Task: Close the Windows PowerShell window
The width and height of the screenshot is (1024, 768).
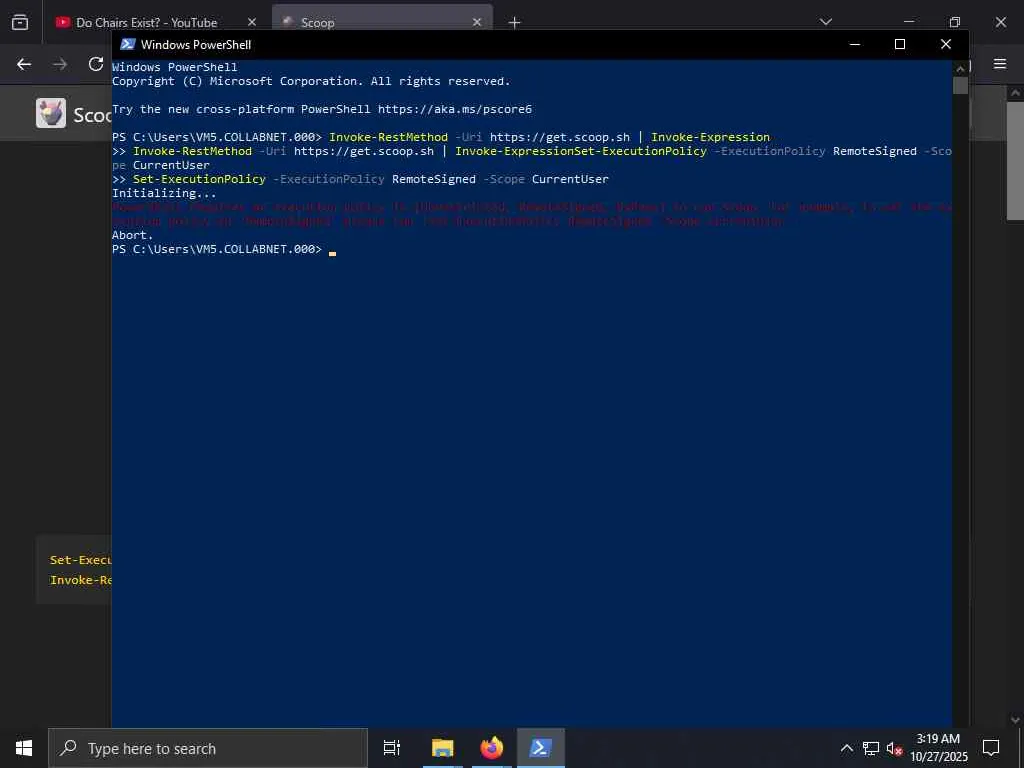Action: pos(946,44)
